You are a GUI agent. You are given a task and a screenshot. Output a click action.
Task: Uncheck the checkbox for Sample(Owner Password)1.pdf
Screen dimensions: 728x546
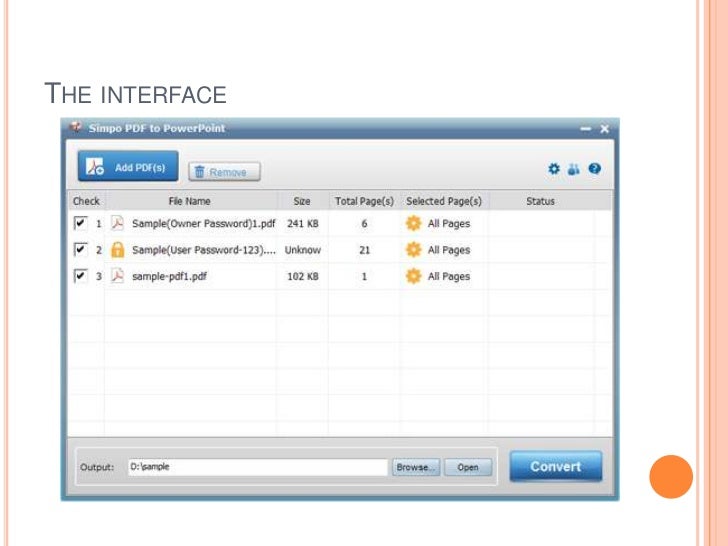pyautogui.click(x=80, y=223)
